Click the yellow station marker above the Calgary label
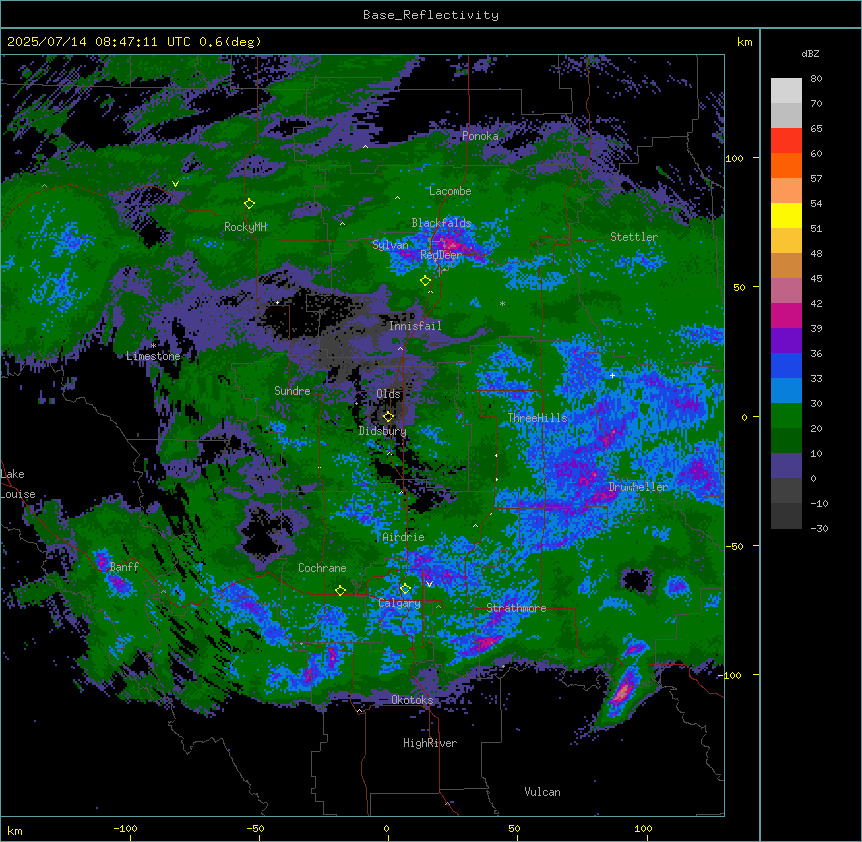The width and height of the screenshot is (862, 842). click(x=405, y=589)
